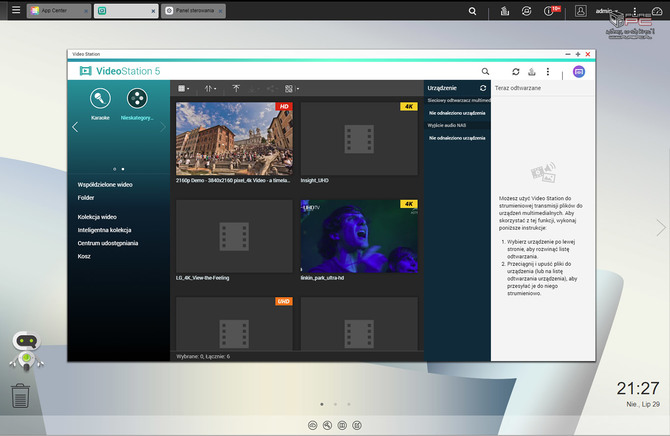The image size is (670, 436).
Task: Refresh the Urządzenie device list
Action: coord(483,88)
